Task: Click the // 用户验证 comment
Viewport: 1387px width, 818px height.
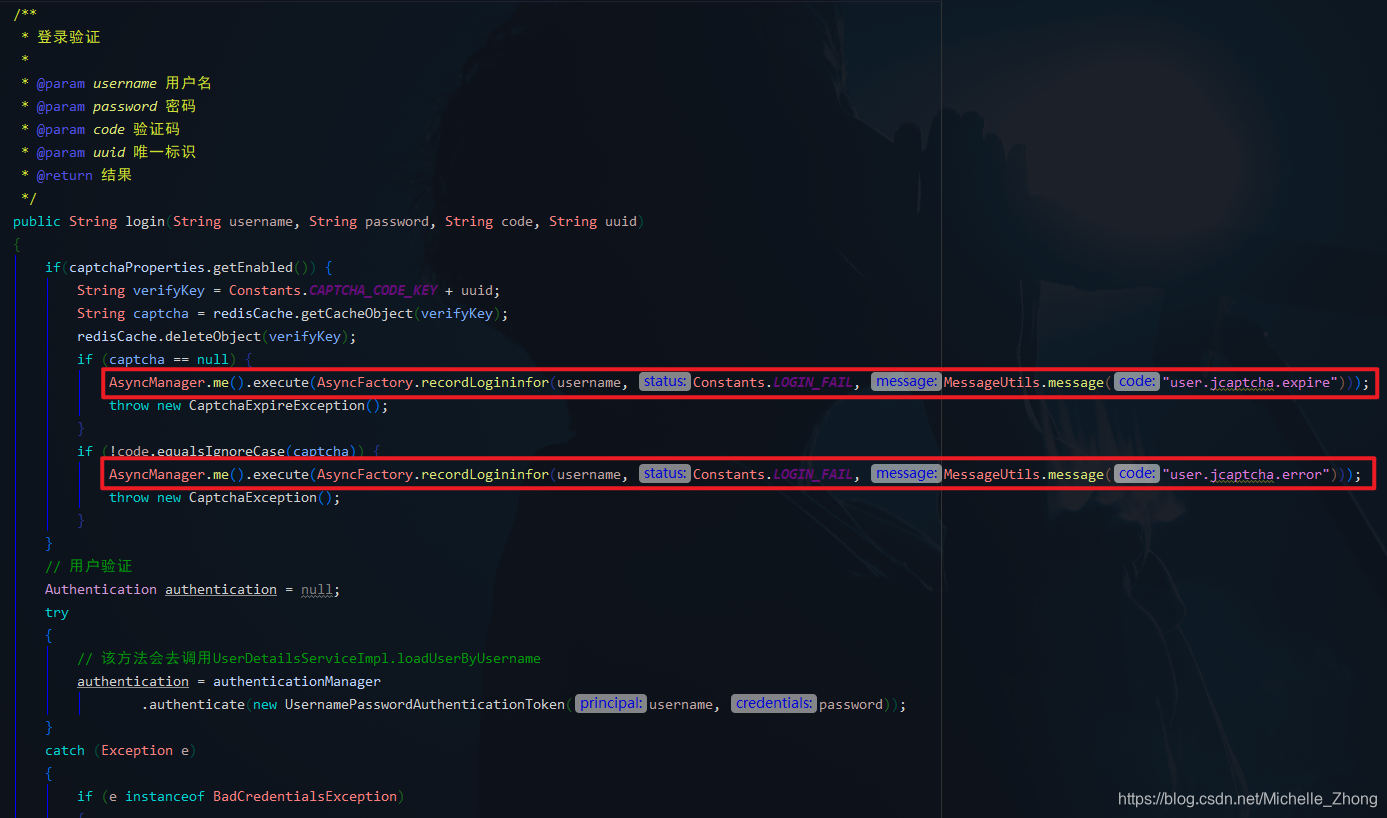Action: click(88, 566)
